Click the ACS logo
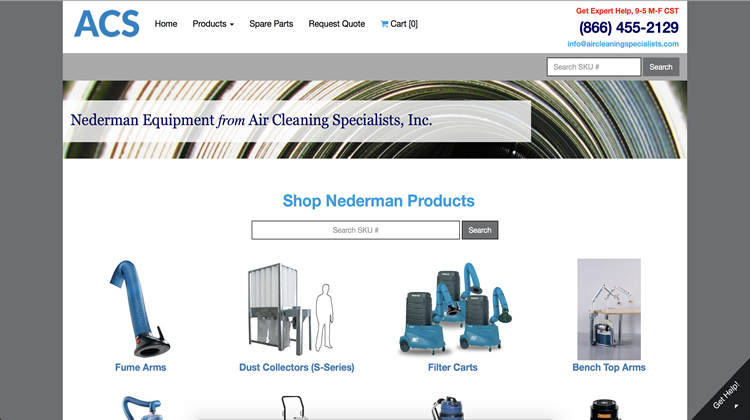 (x=107, y=24)
